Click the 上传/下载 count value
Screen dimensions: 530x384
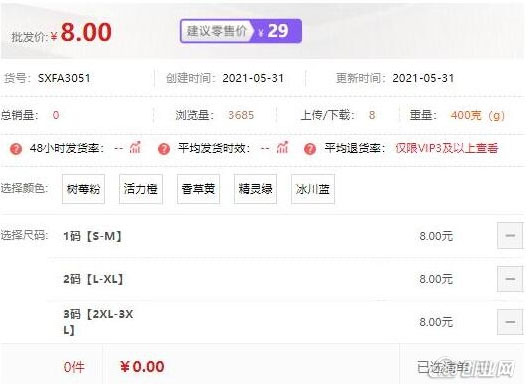(372, 115)
